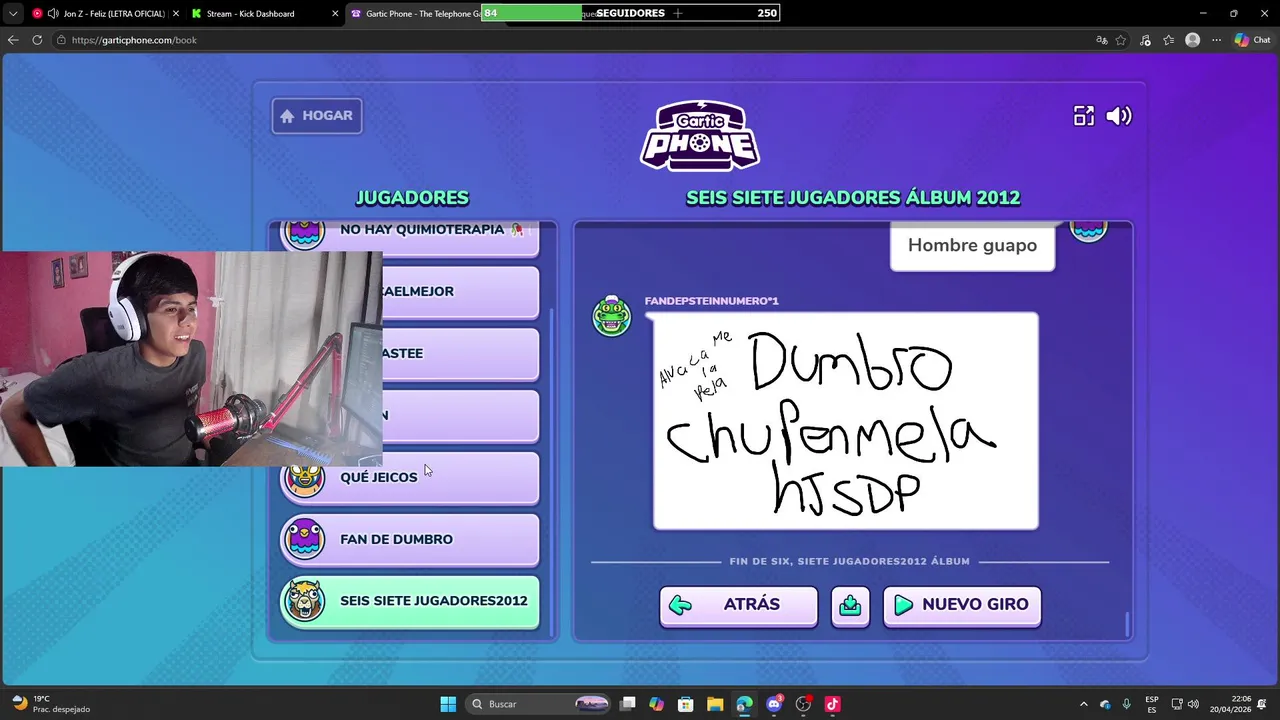Open the browser tab list dropdown
The image size is (1280, 720).
coord(12,14)
